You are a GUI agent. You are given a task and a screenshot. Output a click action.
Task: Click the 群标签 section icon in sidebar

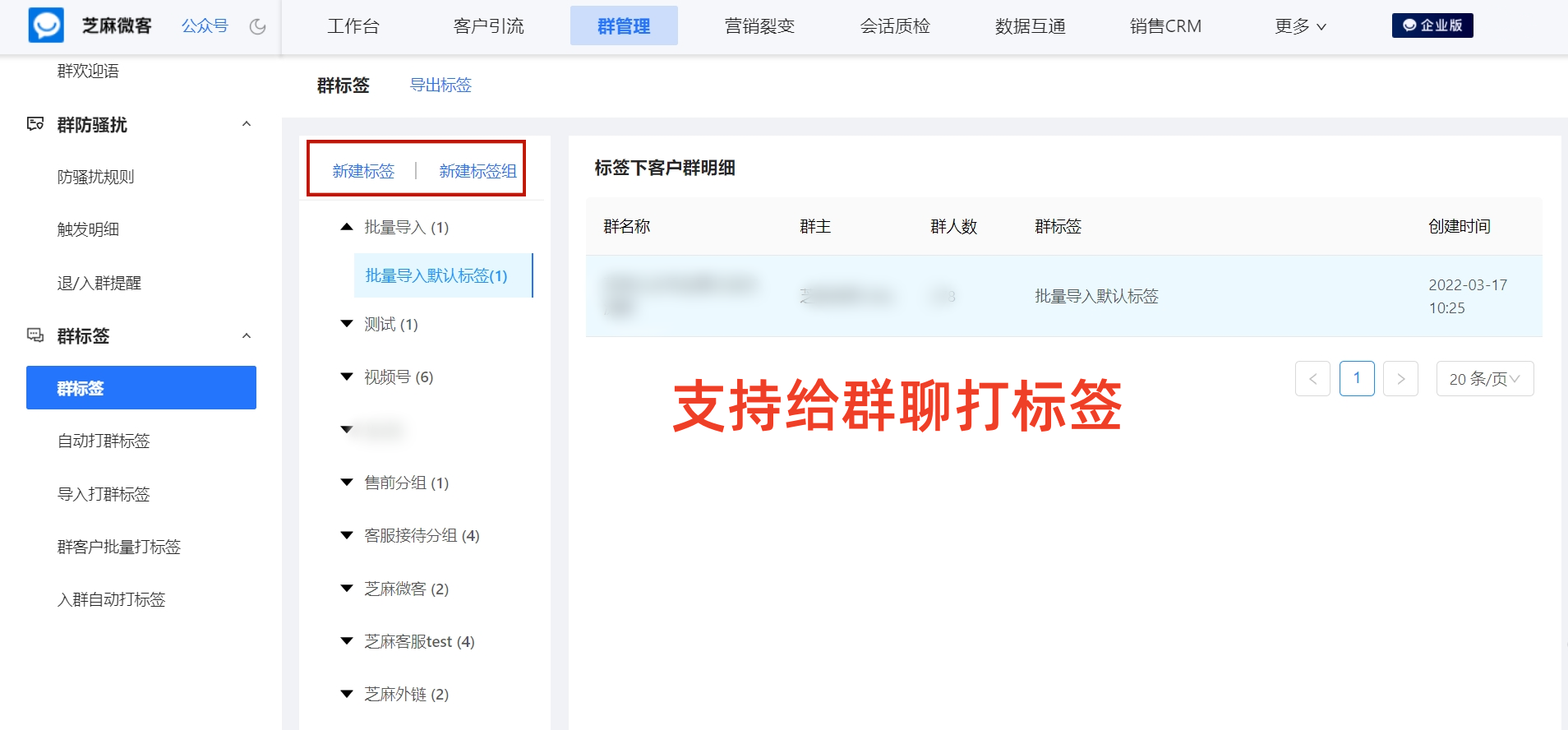coord(35,335)
